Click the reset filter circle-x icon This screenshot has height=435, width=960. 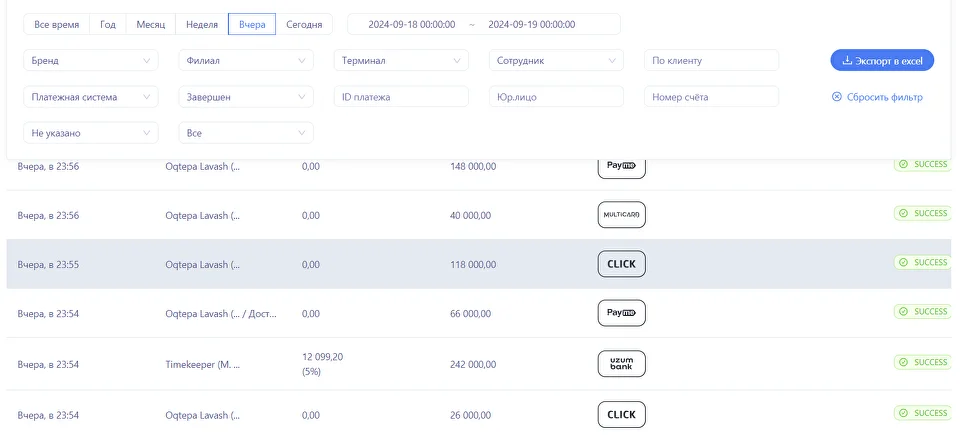pos(837,97)
